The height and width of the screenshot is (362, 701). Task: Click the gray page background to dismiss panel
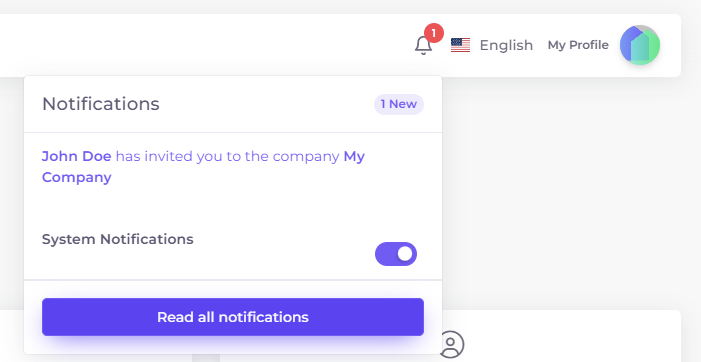pos(568,192)
